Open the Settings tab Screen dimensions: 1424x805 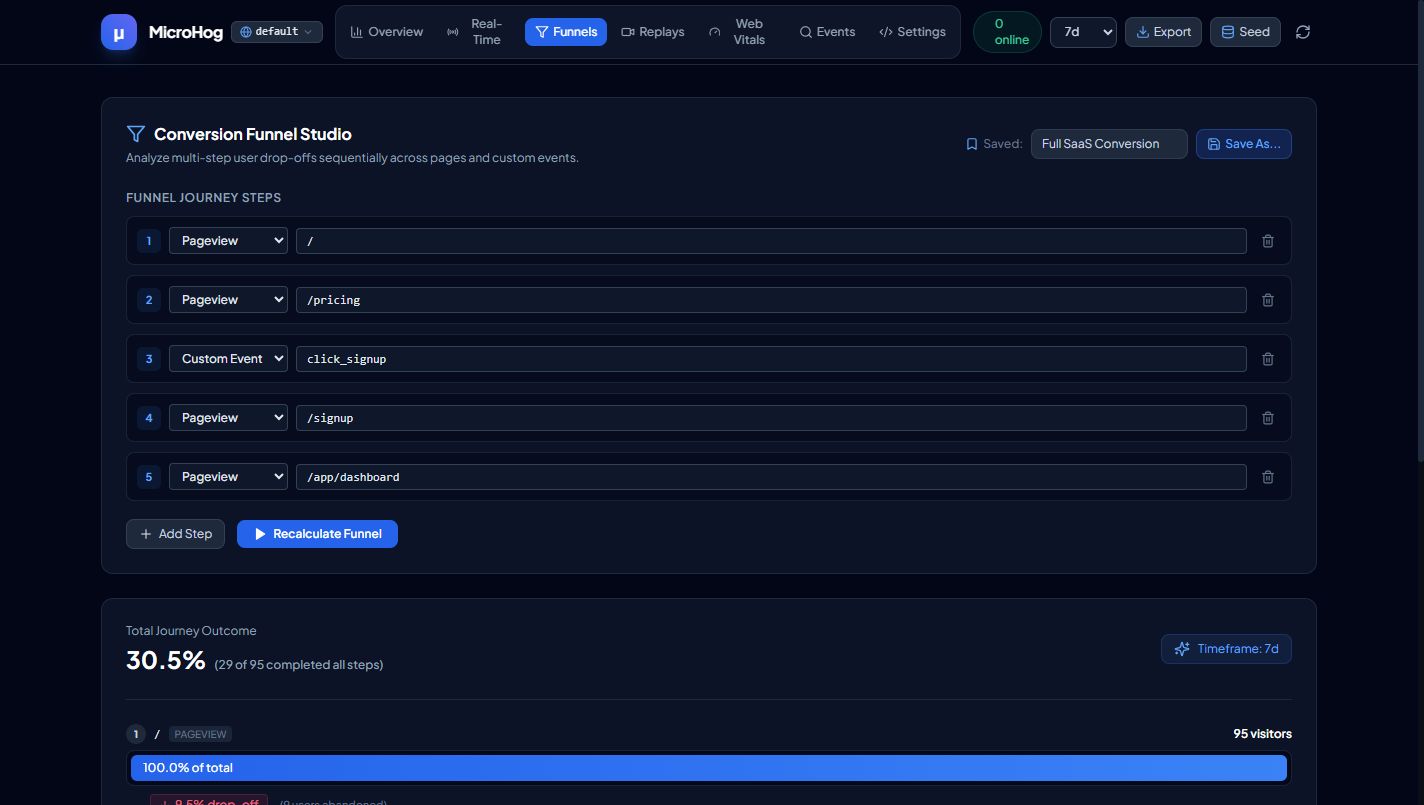tap(912, 32)
